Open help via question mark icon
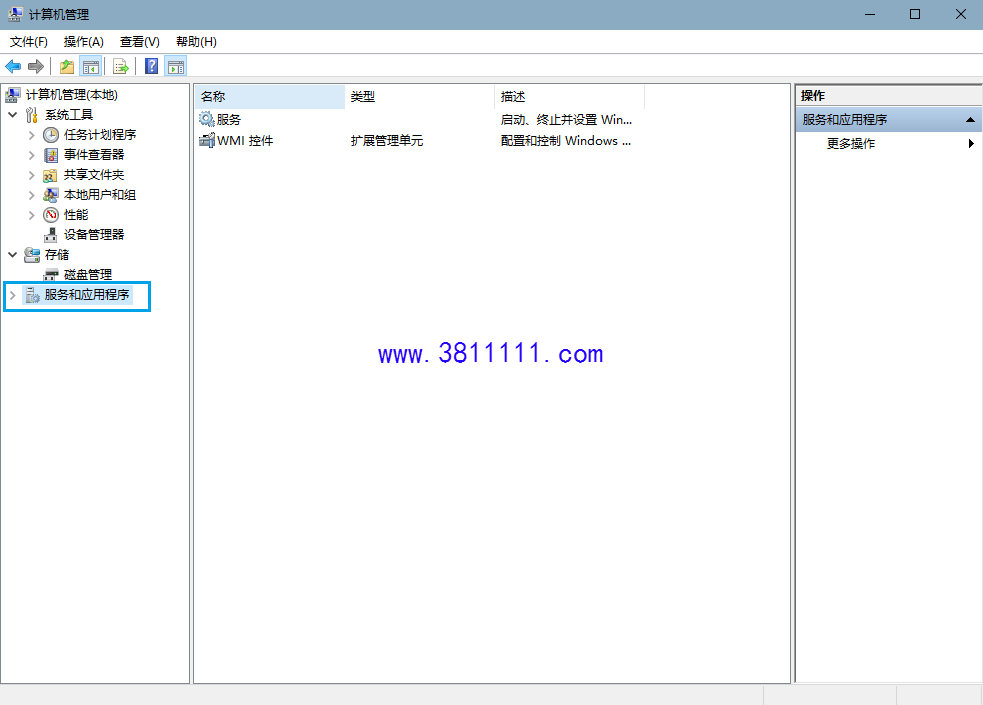The image size is (983, 705). pyautogui.click(x=151, y=66)
